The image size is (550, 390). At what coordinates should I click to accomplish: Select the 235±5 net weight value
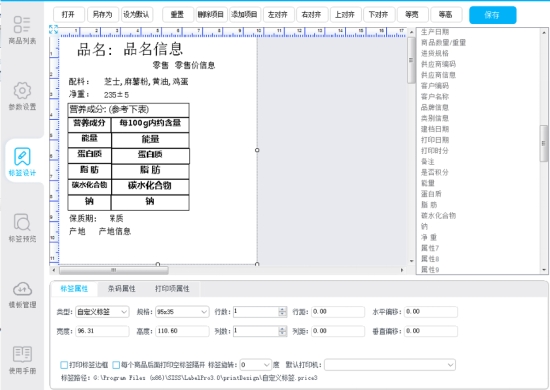[116, 95]
